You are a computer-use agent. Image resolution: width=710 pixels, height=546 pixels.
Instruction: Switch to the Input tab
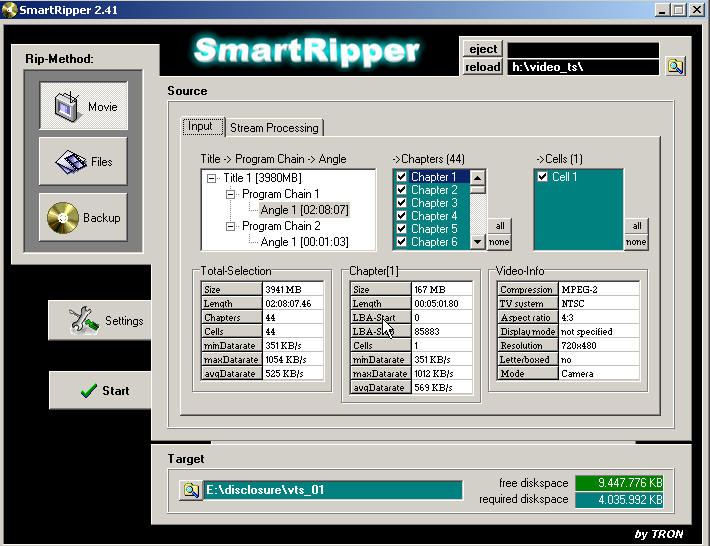click(x=203, y=126)
